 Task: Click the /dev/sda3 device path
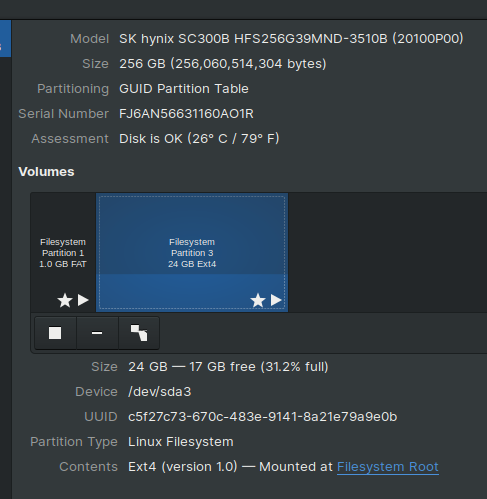pyautogui.click(x=160, y=392)
